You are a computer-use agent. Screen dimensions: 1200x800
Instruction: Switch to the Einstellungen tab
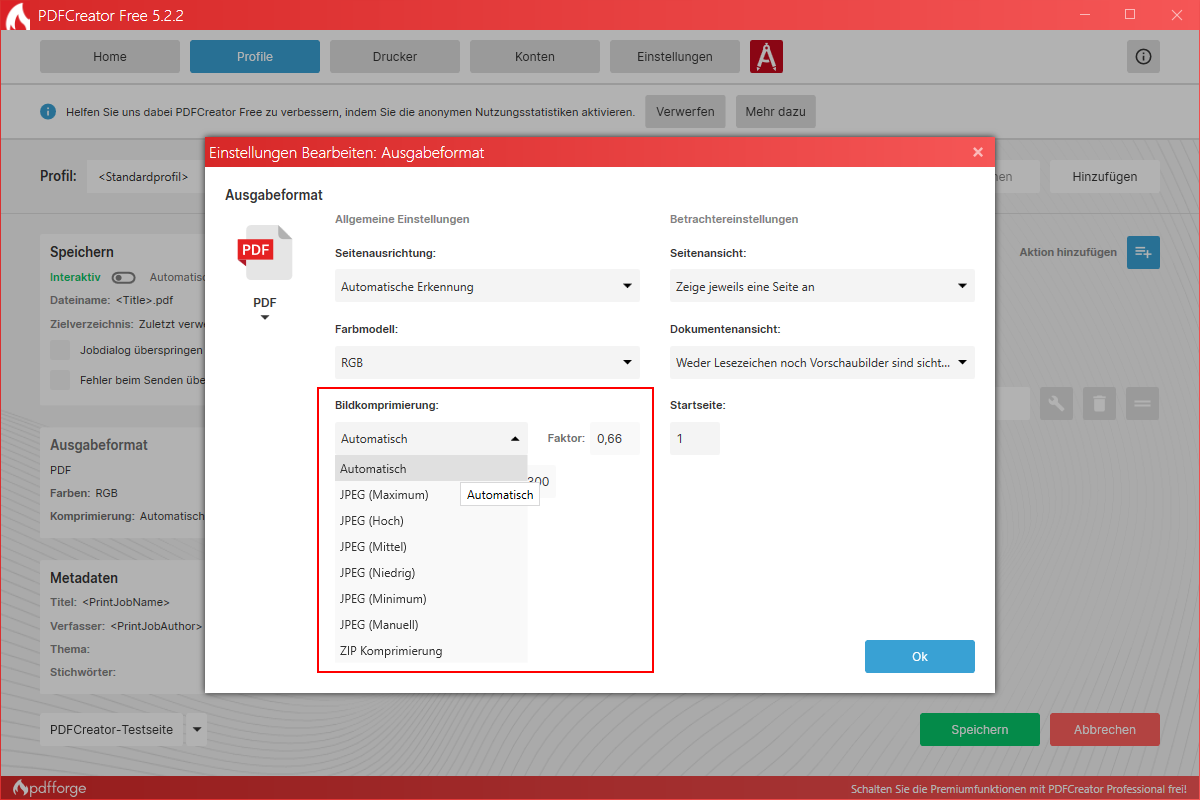675,57
